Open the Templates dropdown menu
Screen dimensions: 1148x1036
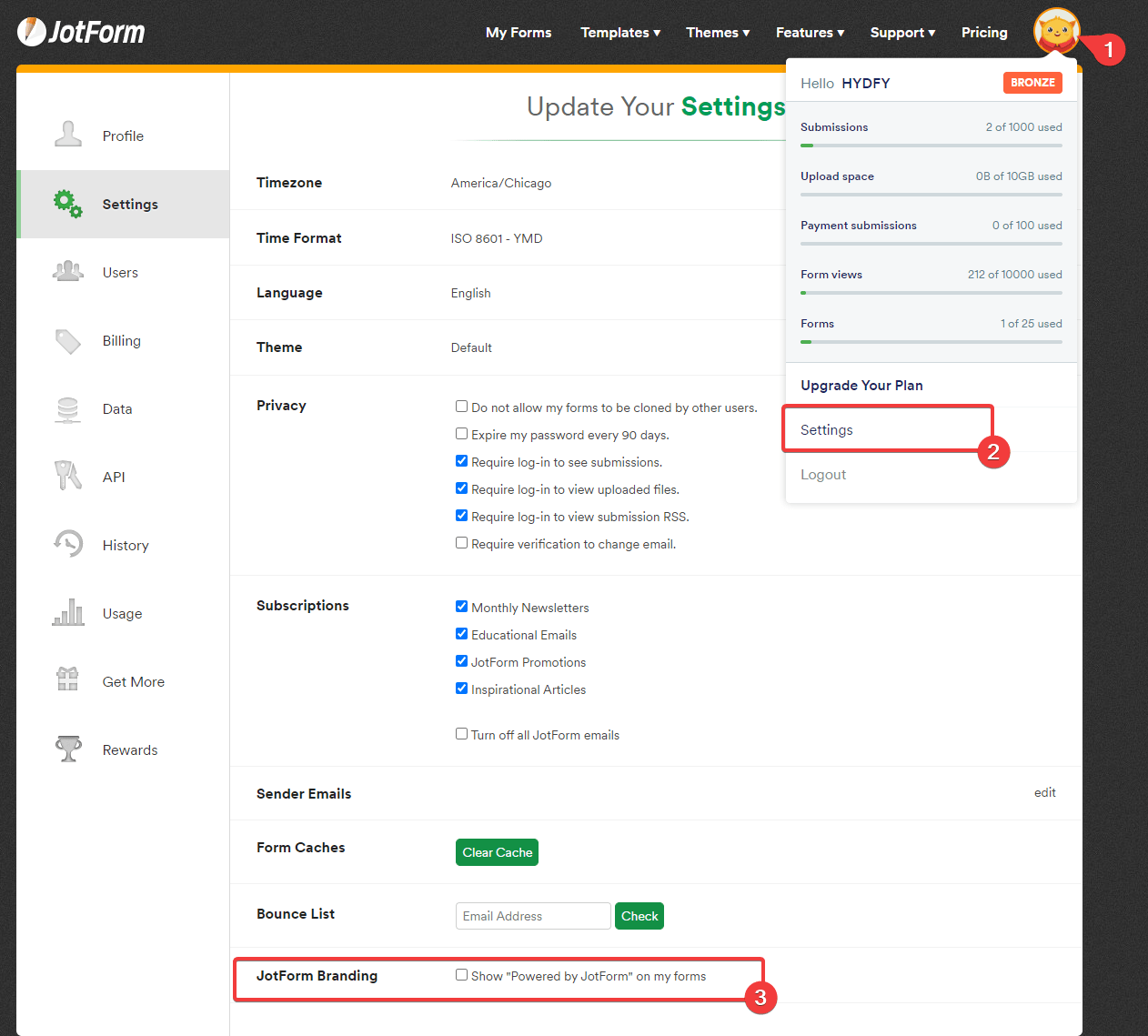pyautogui.click(x=619, y=33)
